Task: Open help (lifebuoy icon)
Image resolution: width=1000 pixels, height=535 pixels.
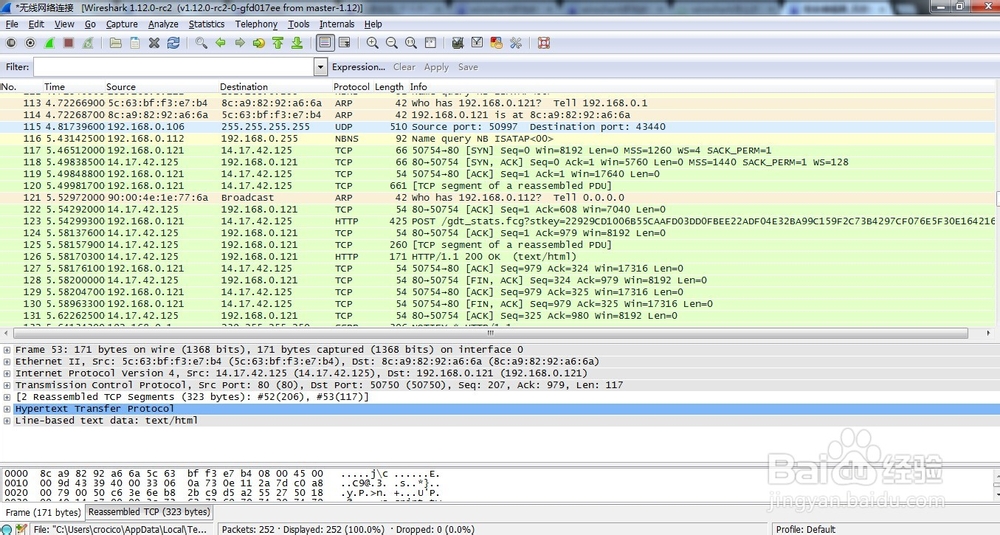Action: (x=543, y=43)
